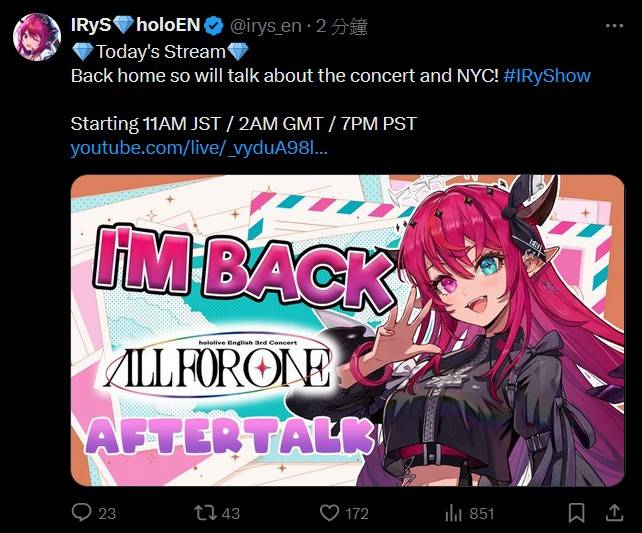The image size is (642, 533).
Task: Click the view count 851
Action: click(482, 513)
